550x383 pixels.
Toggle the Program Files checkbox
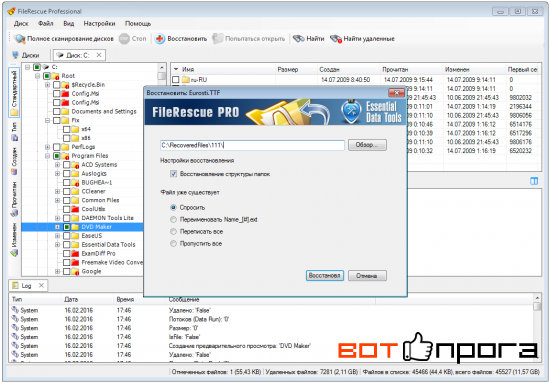click(56, 156)
